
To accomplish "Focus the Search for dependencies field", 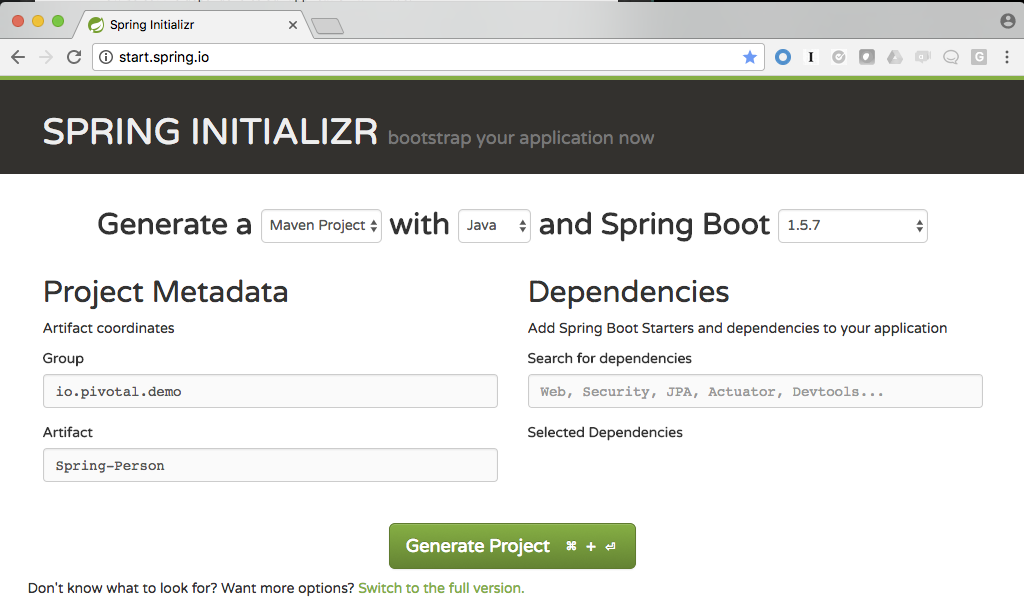I will [x=755, y=391].
